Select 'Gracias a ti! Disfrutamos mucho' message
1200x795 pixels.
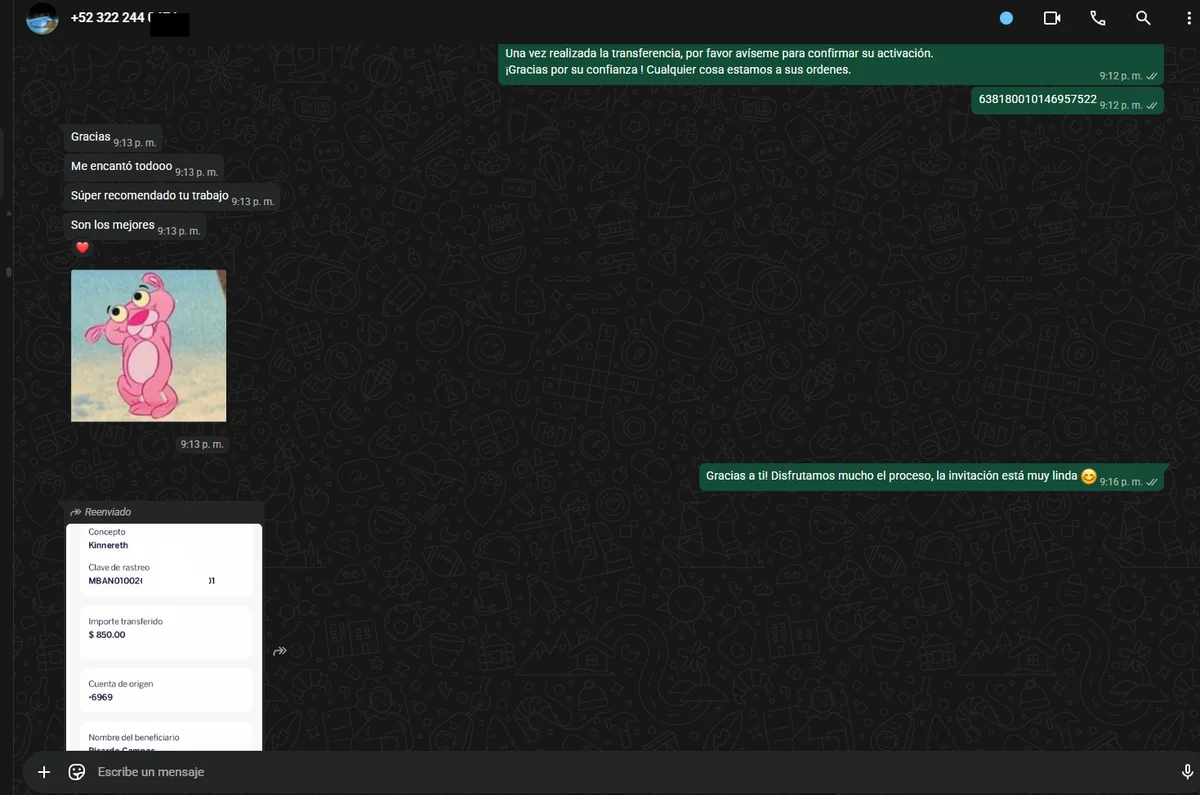[x=933, y=477]
